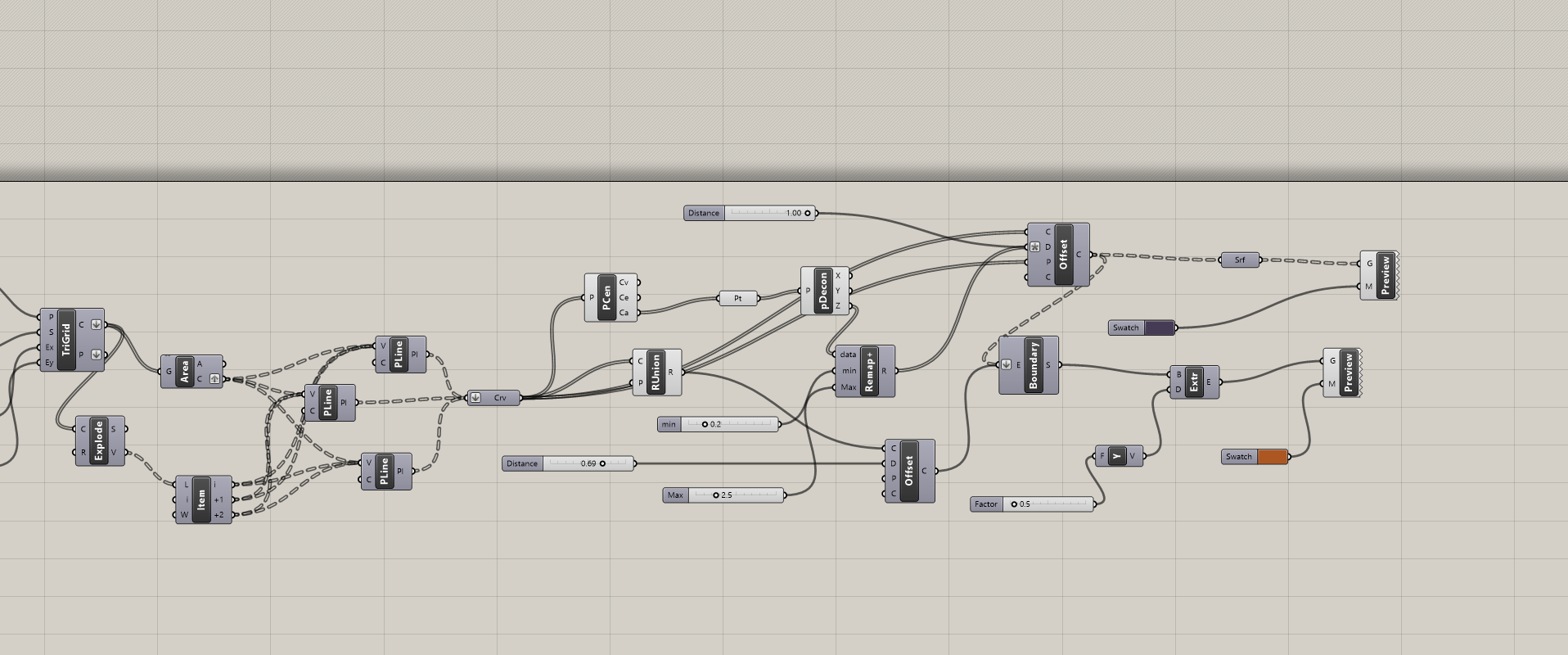Viewport: 1568px width, 655px height.
Task: Click the Area component
Action: coord(185,372)
